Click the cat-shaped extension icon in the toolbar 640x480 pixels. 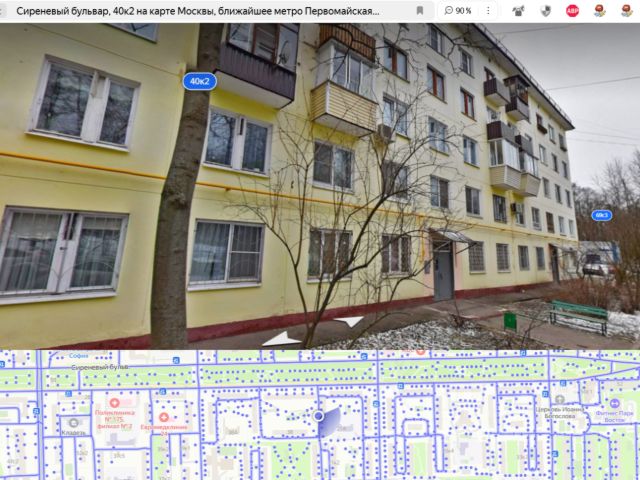(518, 11)
